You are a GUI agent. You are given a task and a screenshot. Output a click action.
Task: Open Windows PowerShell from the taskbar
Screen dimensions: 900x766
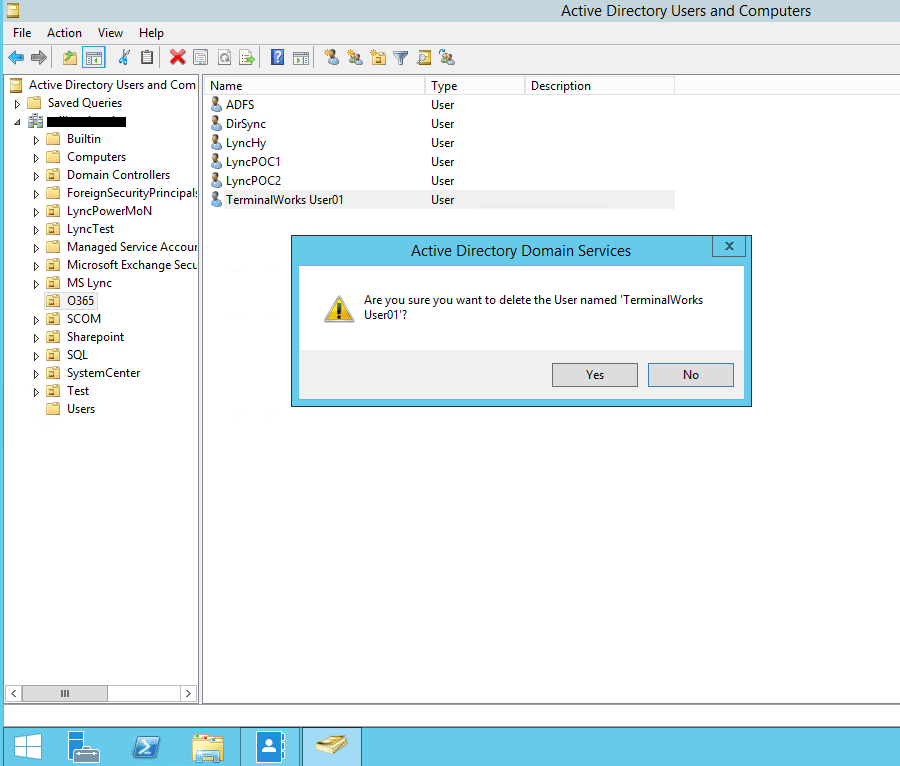(145, 745)
